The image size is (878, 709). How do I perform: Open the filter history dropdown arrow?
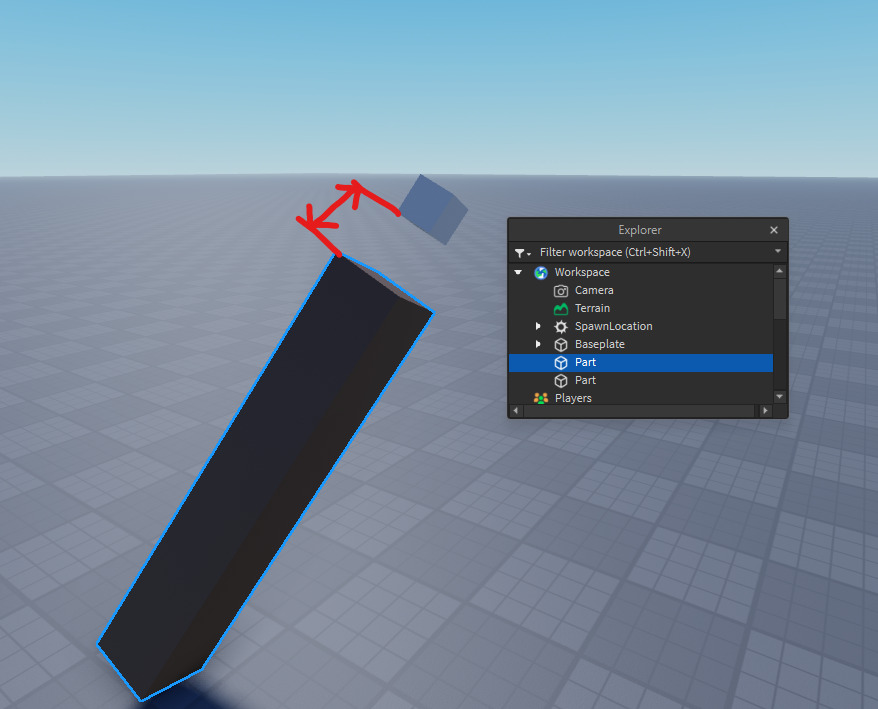(777, 251)
